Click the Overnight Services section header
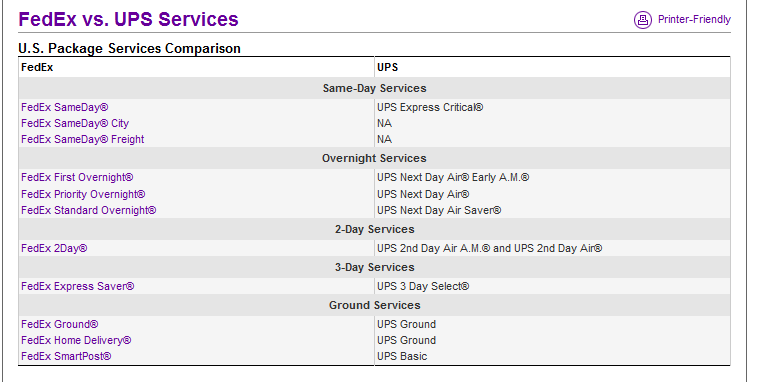The height and width of the screenshot is (382, 758). [x=374, y=159]
